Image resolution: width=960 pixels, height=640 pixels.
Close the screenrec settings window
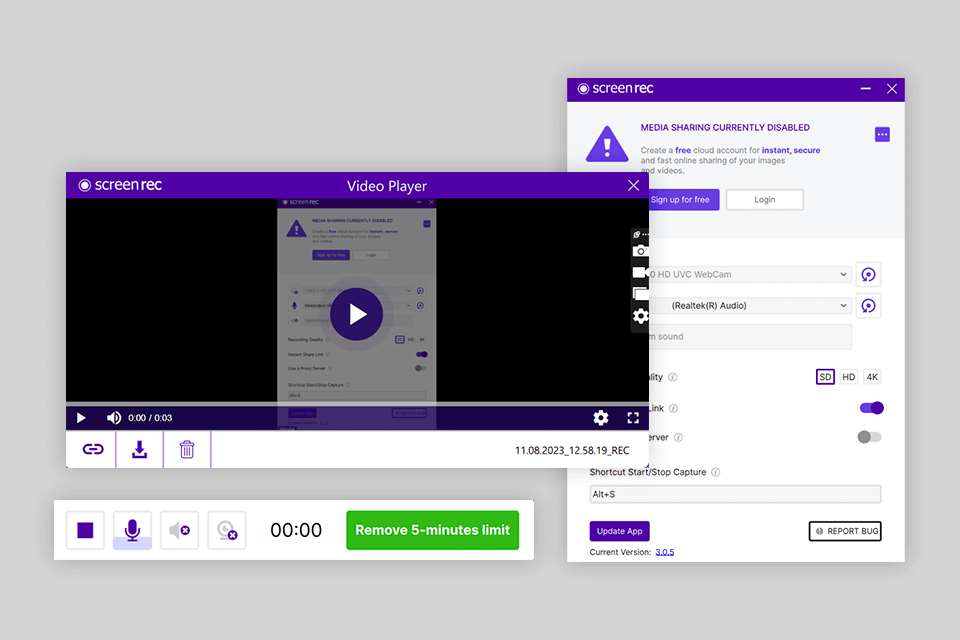click(x=892, y=89)
